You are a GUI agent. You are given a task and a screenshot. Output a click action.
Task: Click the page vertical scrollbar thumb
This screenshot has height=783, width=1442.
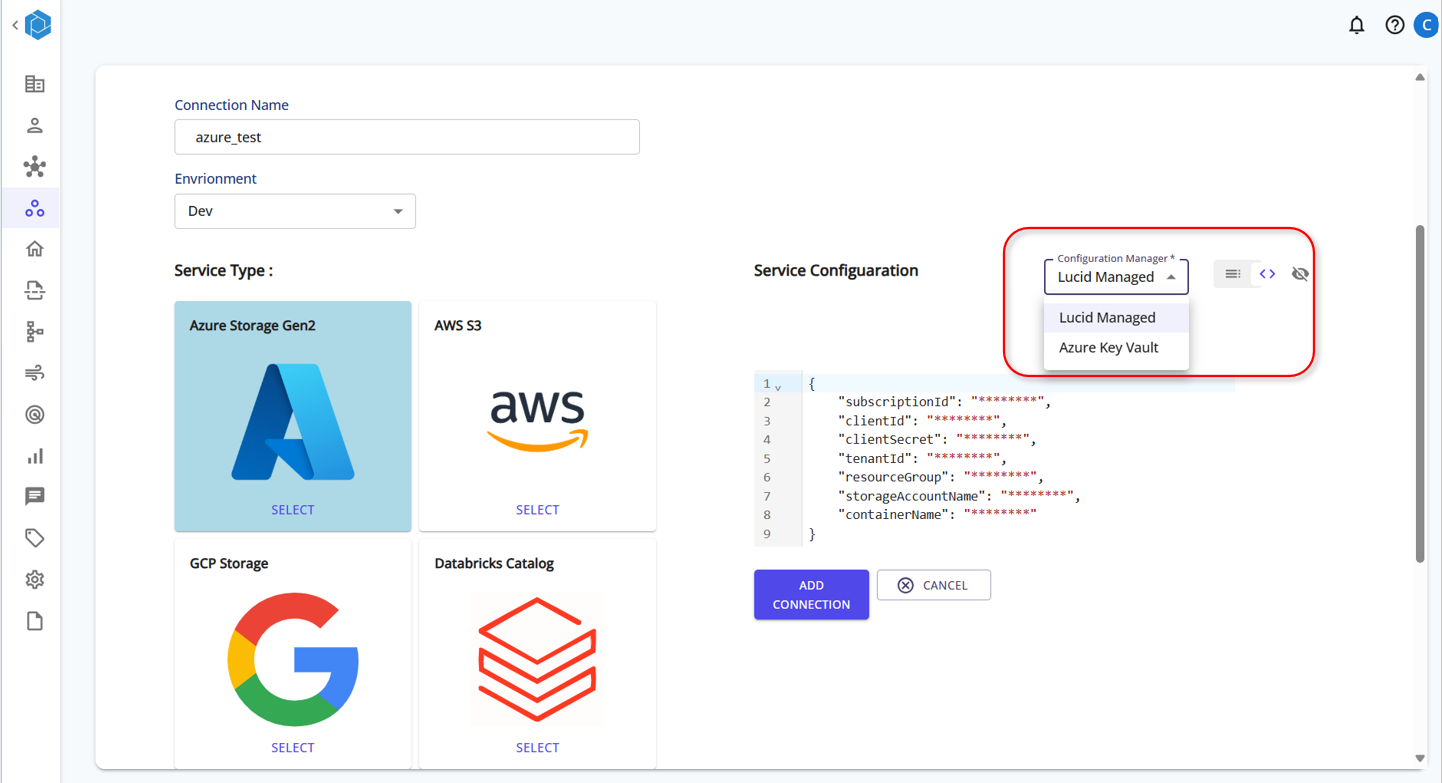pos(1420,393)
